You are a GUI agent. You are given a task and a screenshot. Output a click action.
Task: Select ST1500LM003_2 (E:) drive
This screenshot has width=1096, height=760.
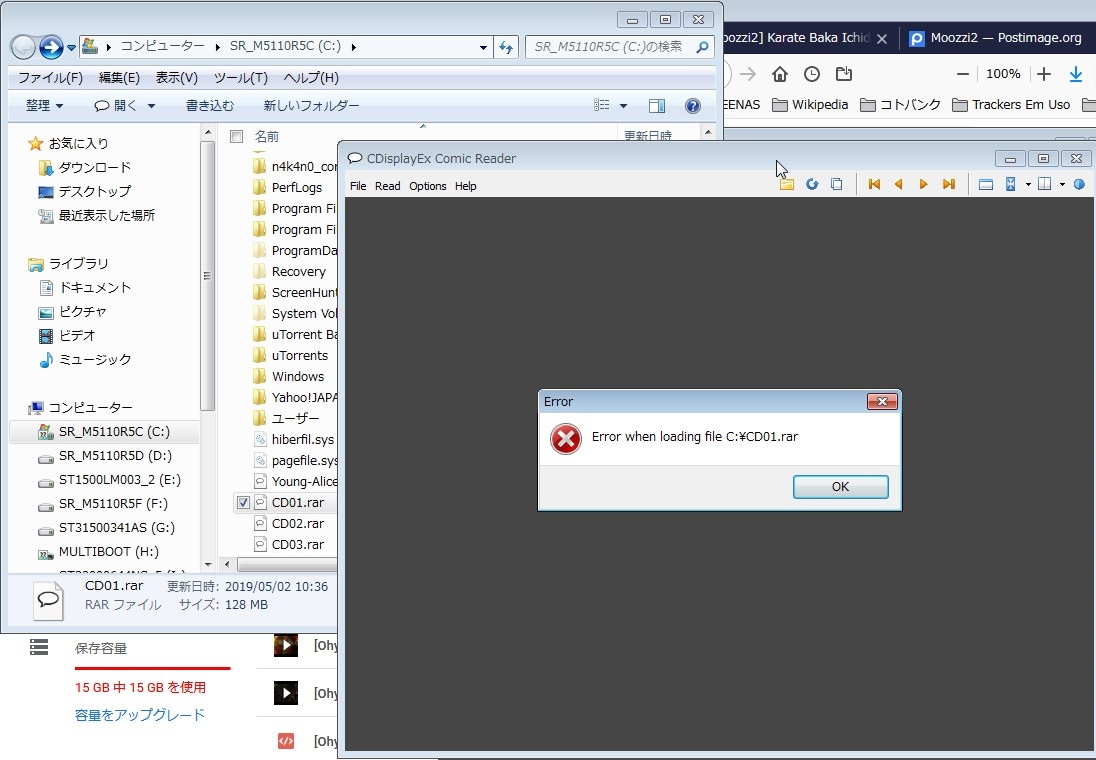pos(120,480)
